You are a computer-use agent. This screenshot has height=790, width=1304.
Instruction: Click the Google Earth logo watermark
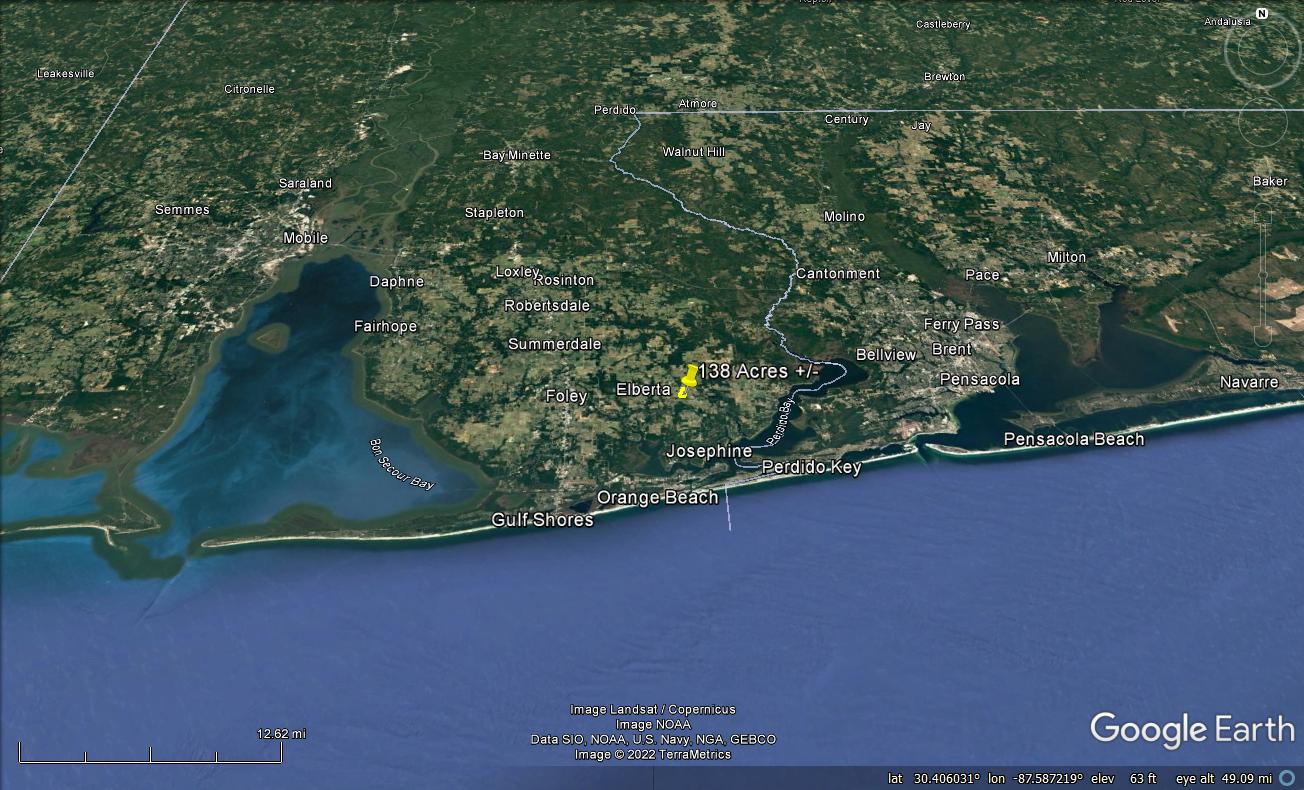(x=1191, y=729)
